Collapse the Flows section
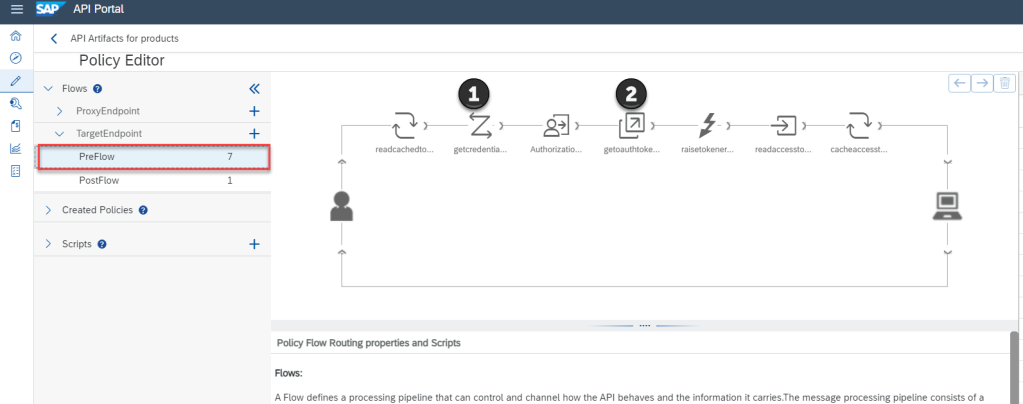This screenshot has width=1023, height=404. coord(48,89)
